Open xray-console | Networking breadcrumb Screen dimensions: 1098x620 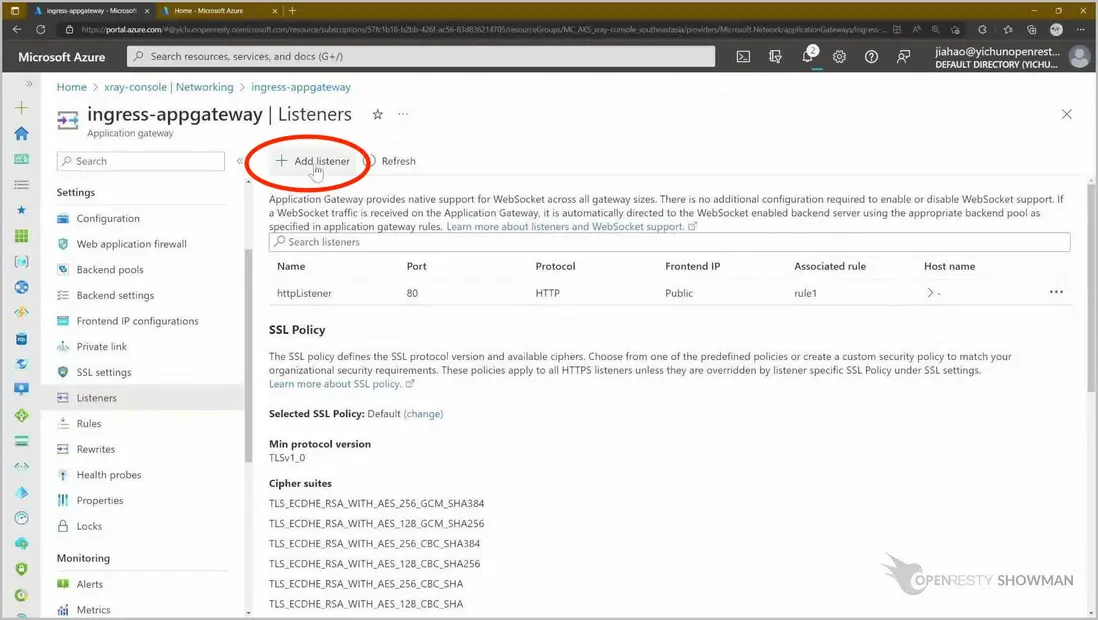169,87
